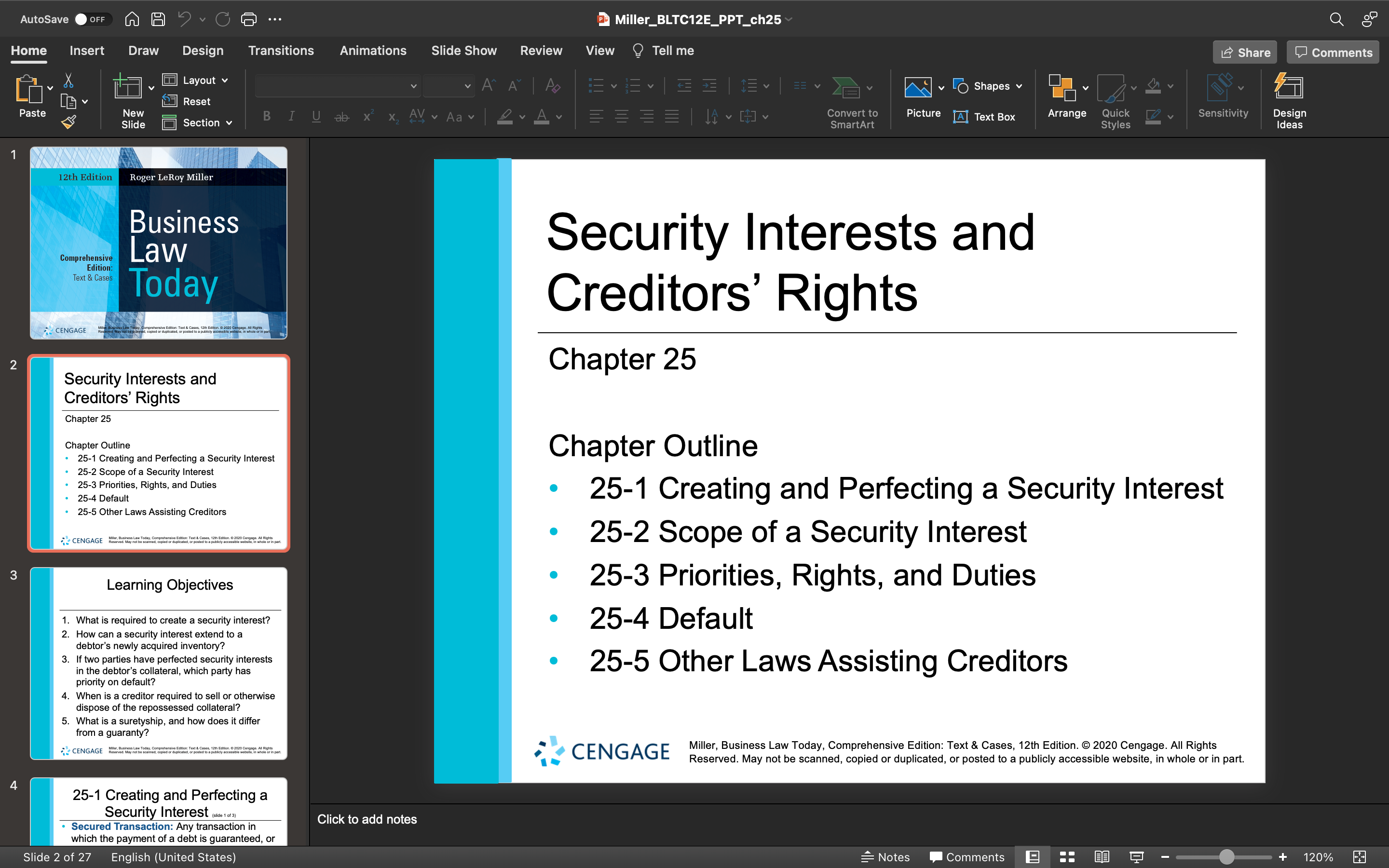Click the Share button

point(1245,52)
